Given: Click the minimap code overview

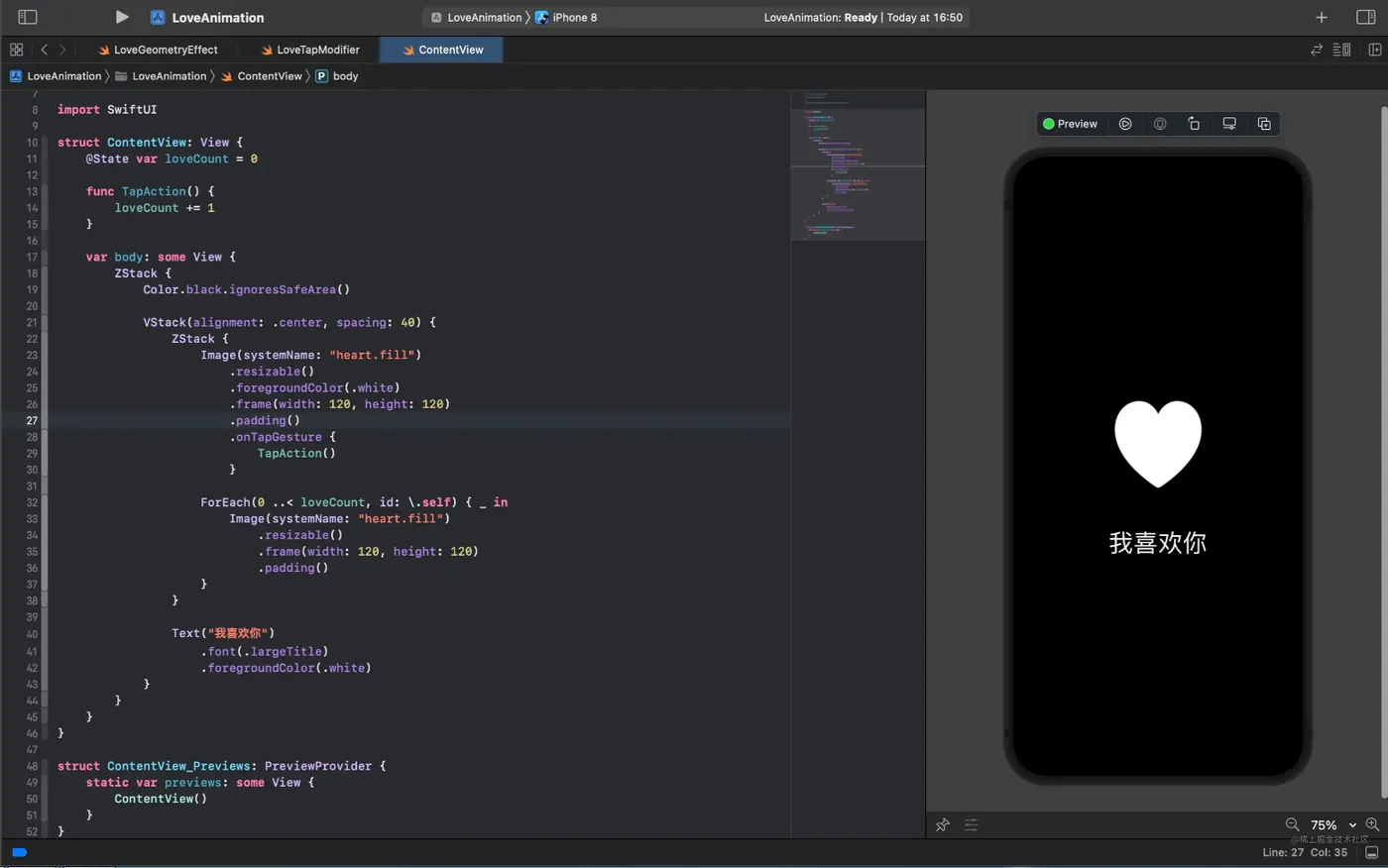Looking at the screenshot, I should point(858,165).
